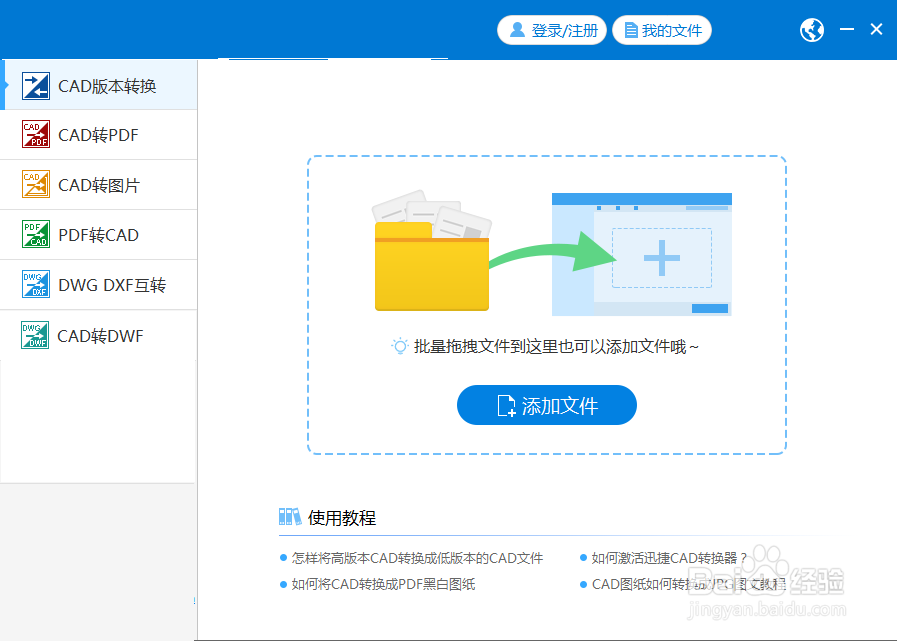Click the DWG DXF互转 icon
The width and height of the screenshot is (897, 641).
tap(34, 285)
